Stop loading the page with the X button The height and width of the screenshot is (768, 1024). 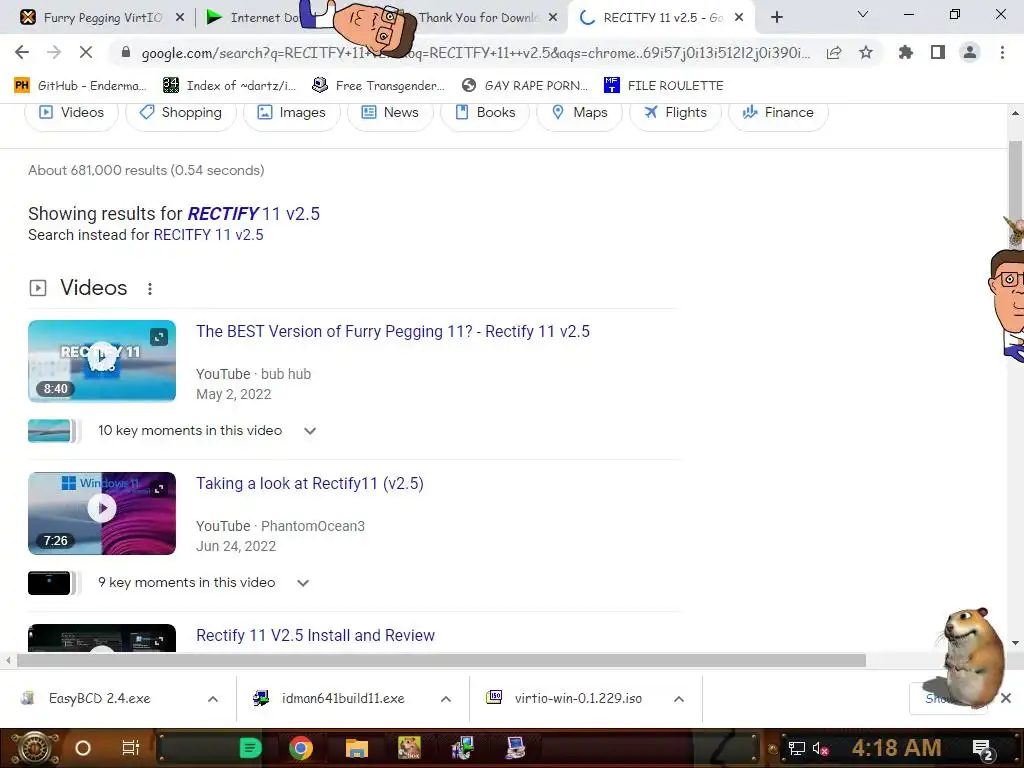[86, 52]
